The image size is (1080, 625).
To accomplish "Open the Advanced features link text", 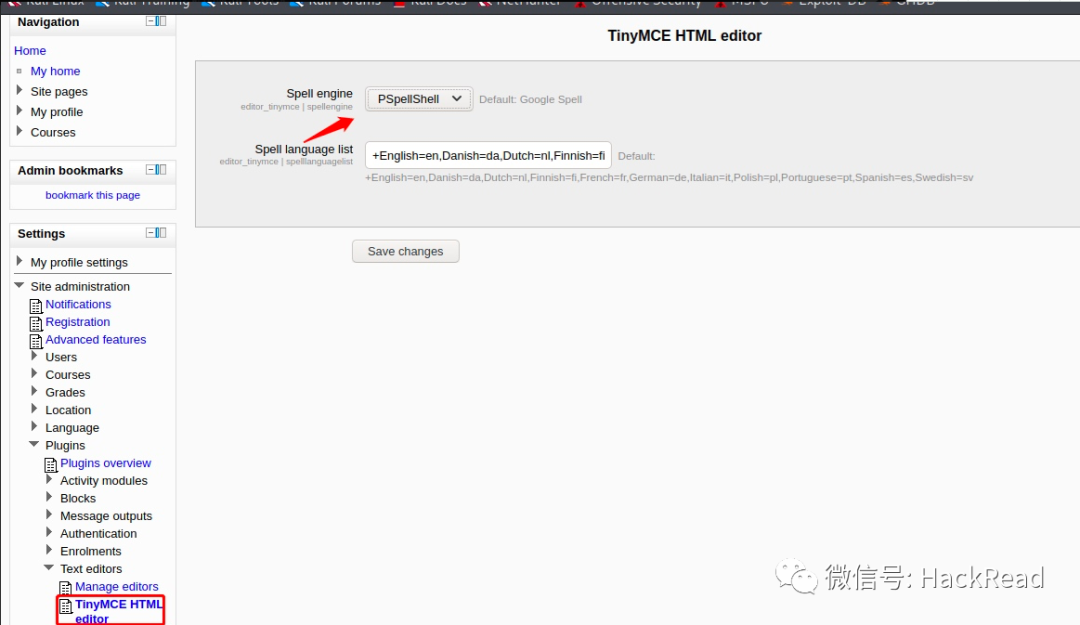I will point(96,339).
